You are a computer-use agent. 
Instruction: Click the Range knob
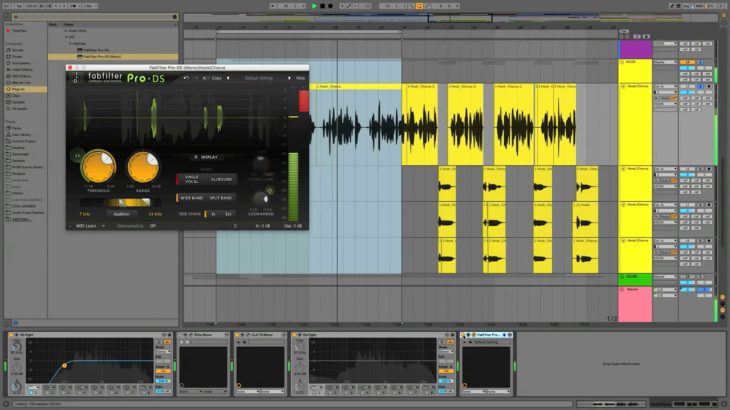click(x=143, y=166)
